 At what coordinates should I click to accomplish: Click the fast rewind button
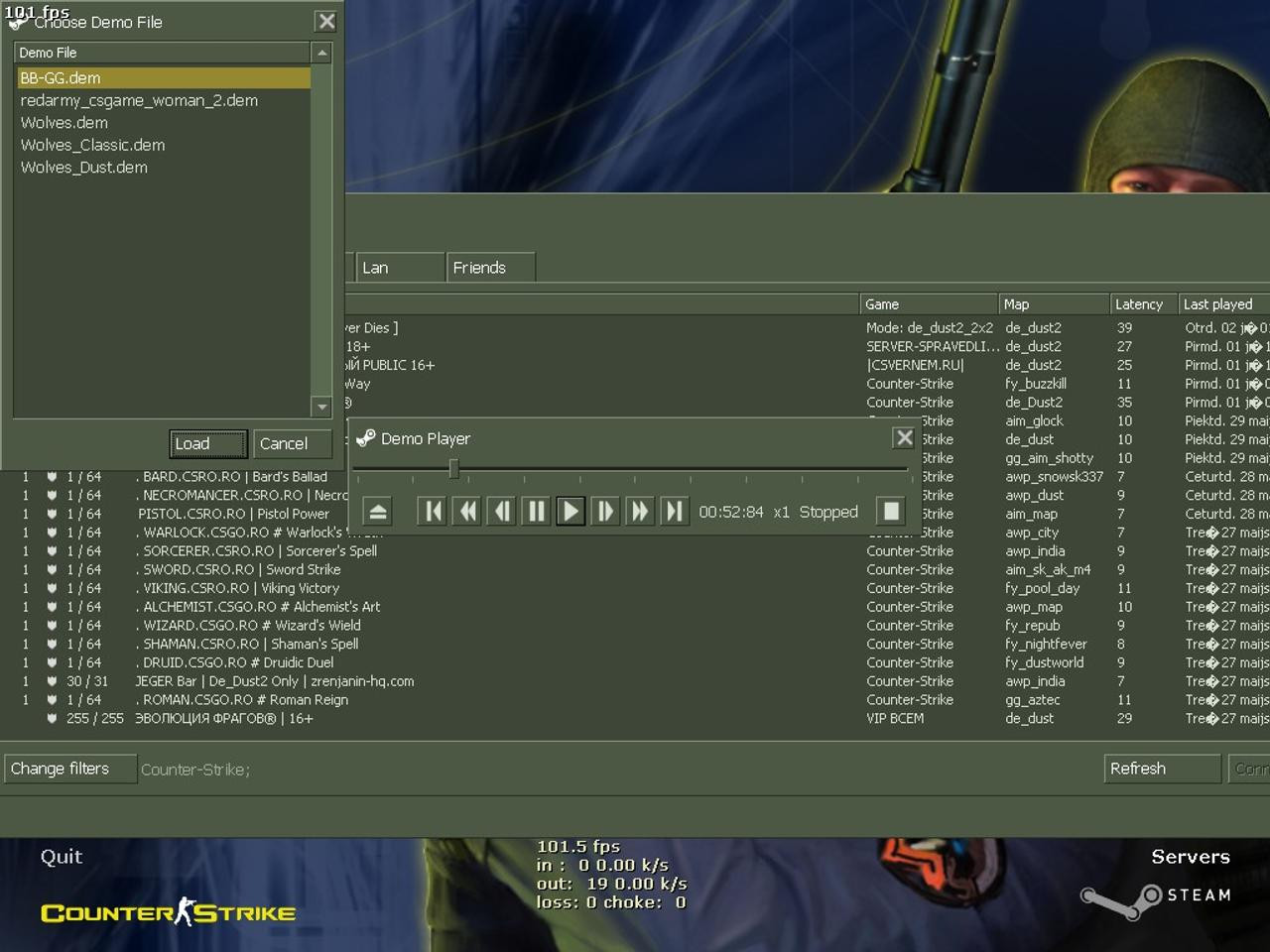467,512
